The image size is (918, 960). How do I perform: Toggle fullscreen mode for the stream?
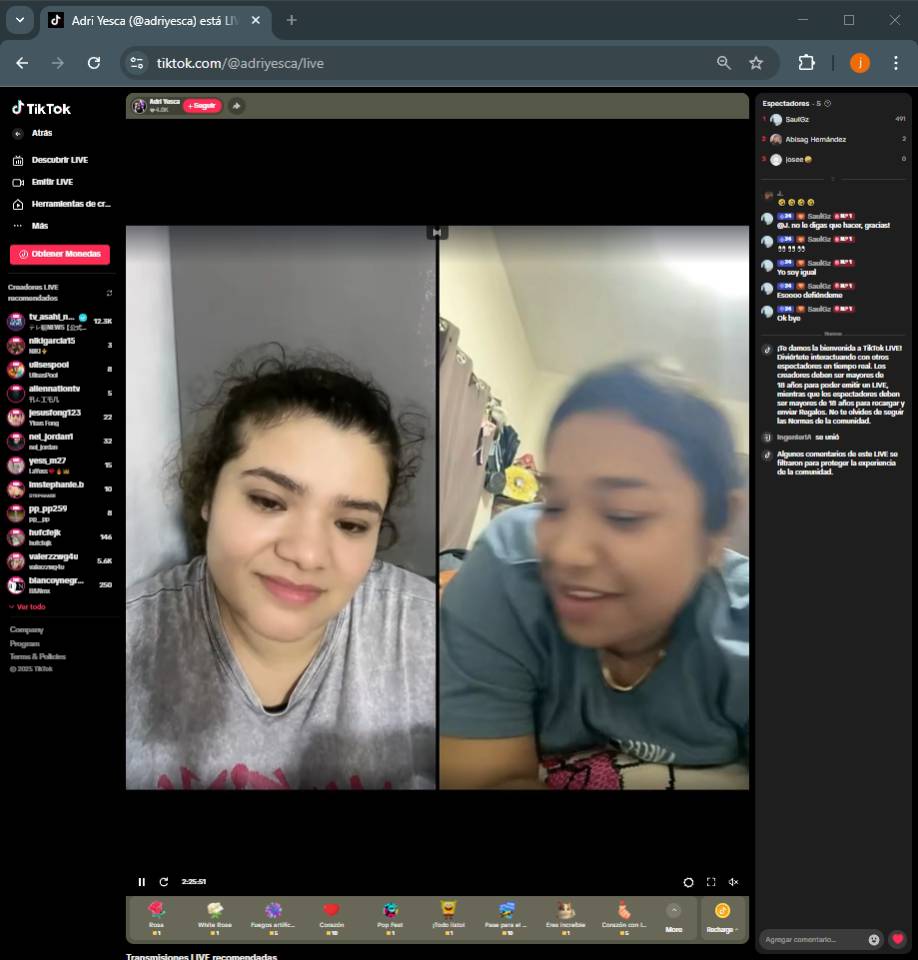(x=711, y=882)
